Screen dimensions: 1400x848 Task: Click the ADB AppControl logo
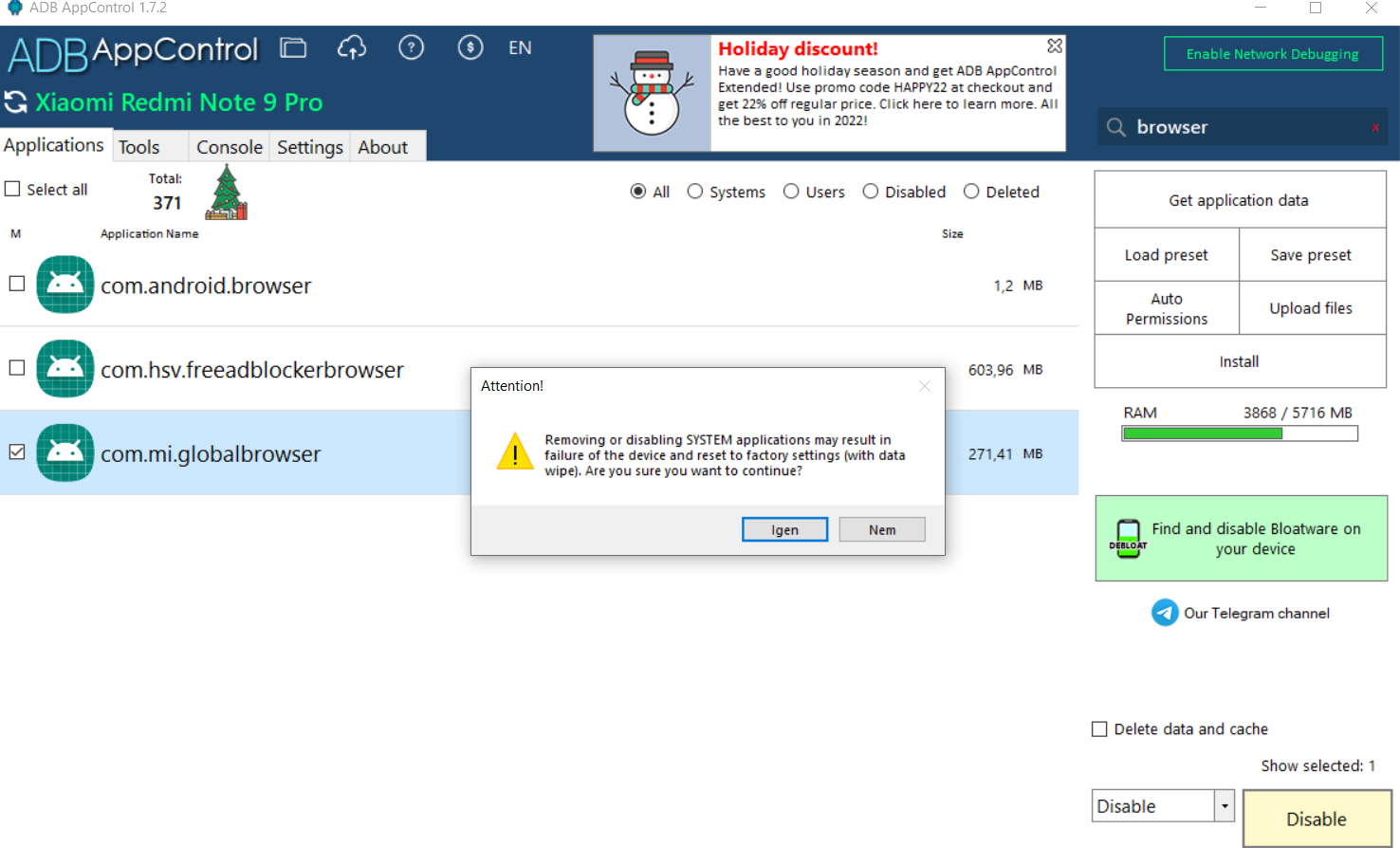click(x=133, y=53)
